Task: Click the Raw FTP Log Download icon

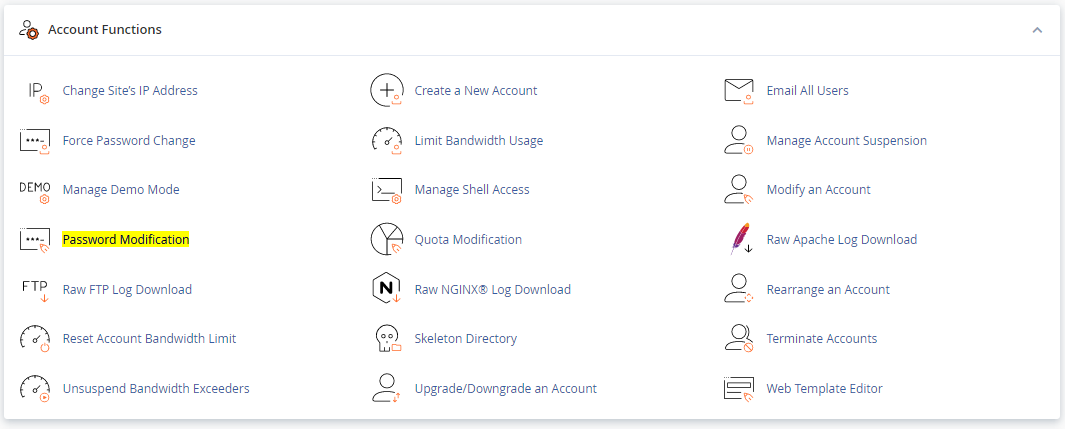Action: click(35, 290)
